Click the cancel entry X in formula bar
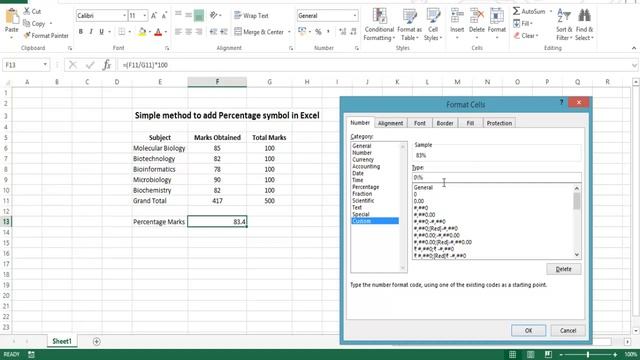This screenshot has height=360, width=640. click(73, 65)
